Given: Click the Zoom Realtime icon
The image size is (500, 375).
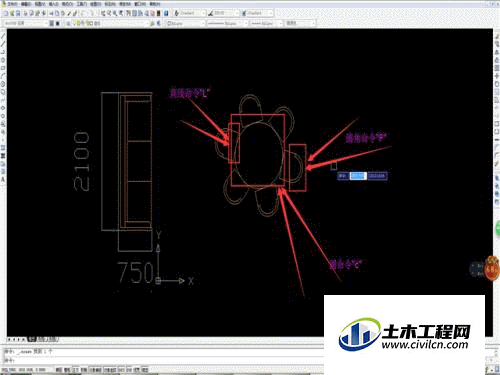Looking at the screenshot, I should click(109, 13).
